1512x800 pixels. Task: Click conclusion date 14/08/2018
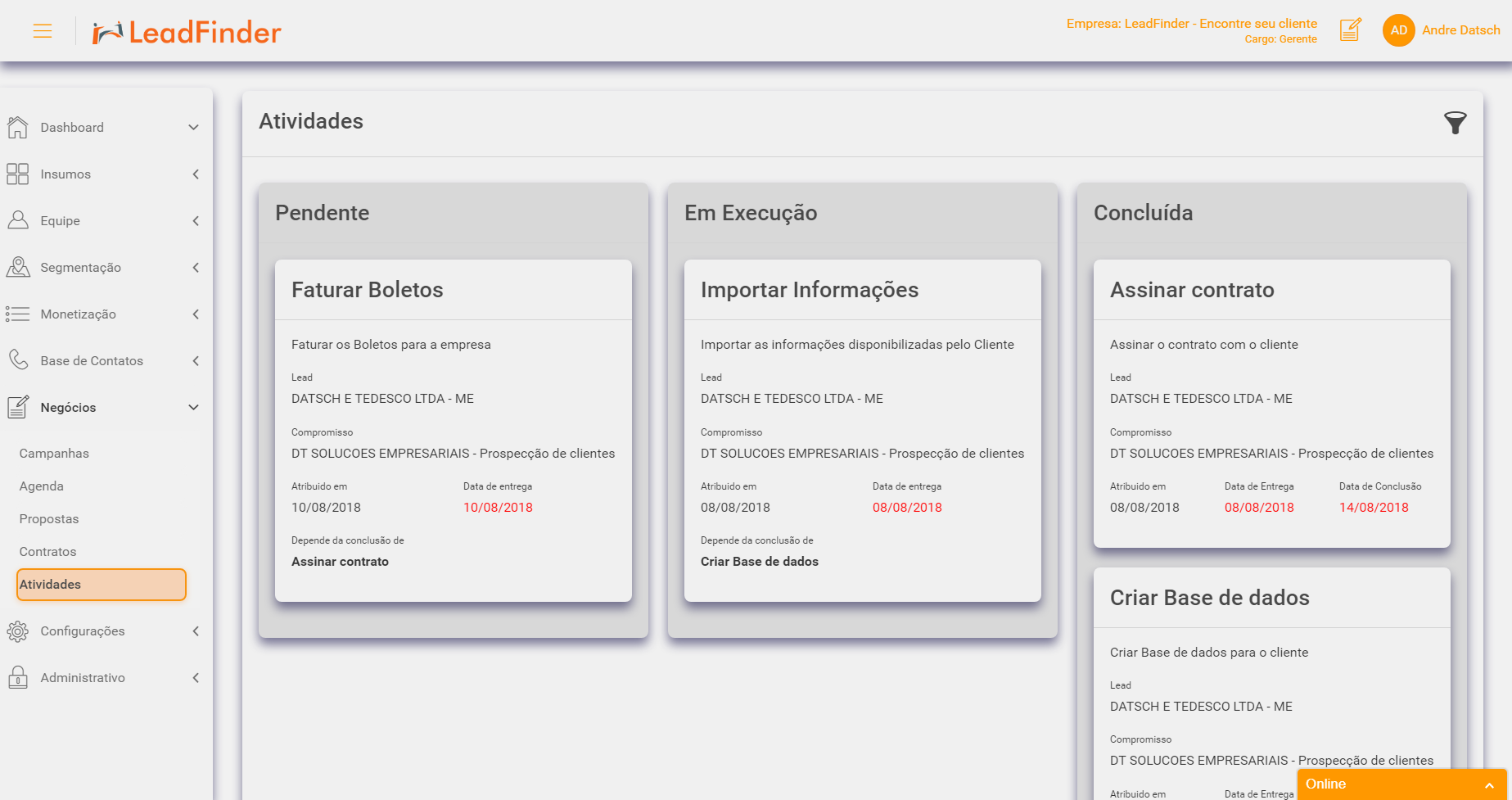pyautogui.click(x=1374, y=508)
